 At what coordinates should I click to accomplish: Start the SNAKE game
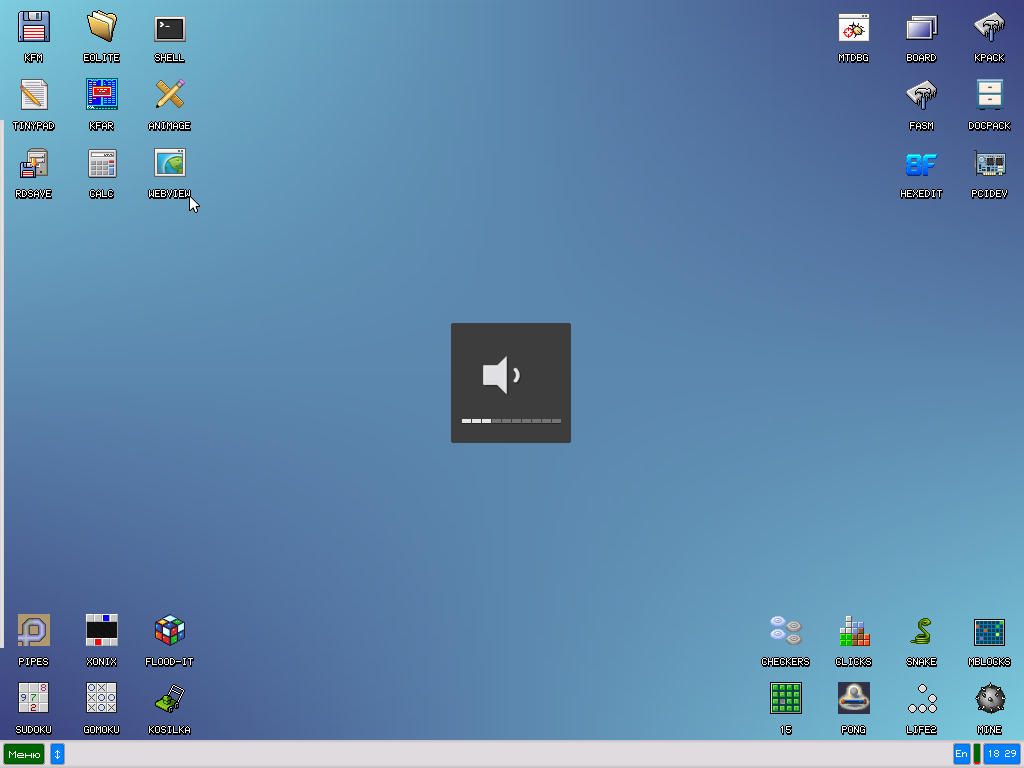921,631
